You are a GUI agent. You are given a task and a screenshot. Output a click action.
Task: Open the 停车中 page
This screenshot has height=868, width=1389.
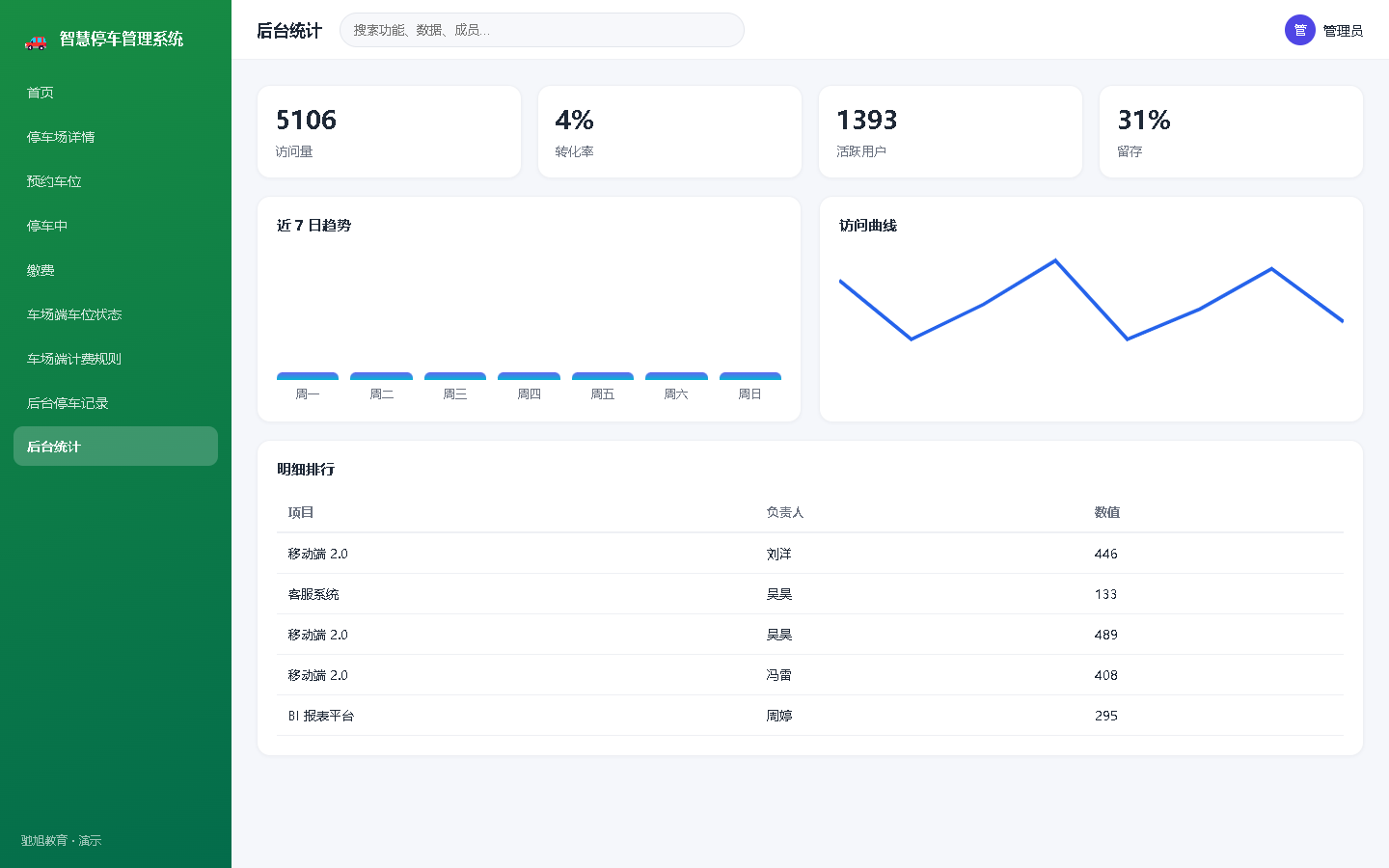click(116, 226)
